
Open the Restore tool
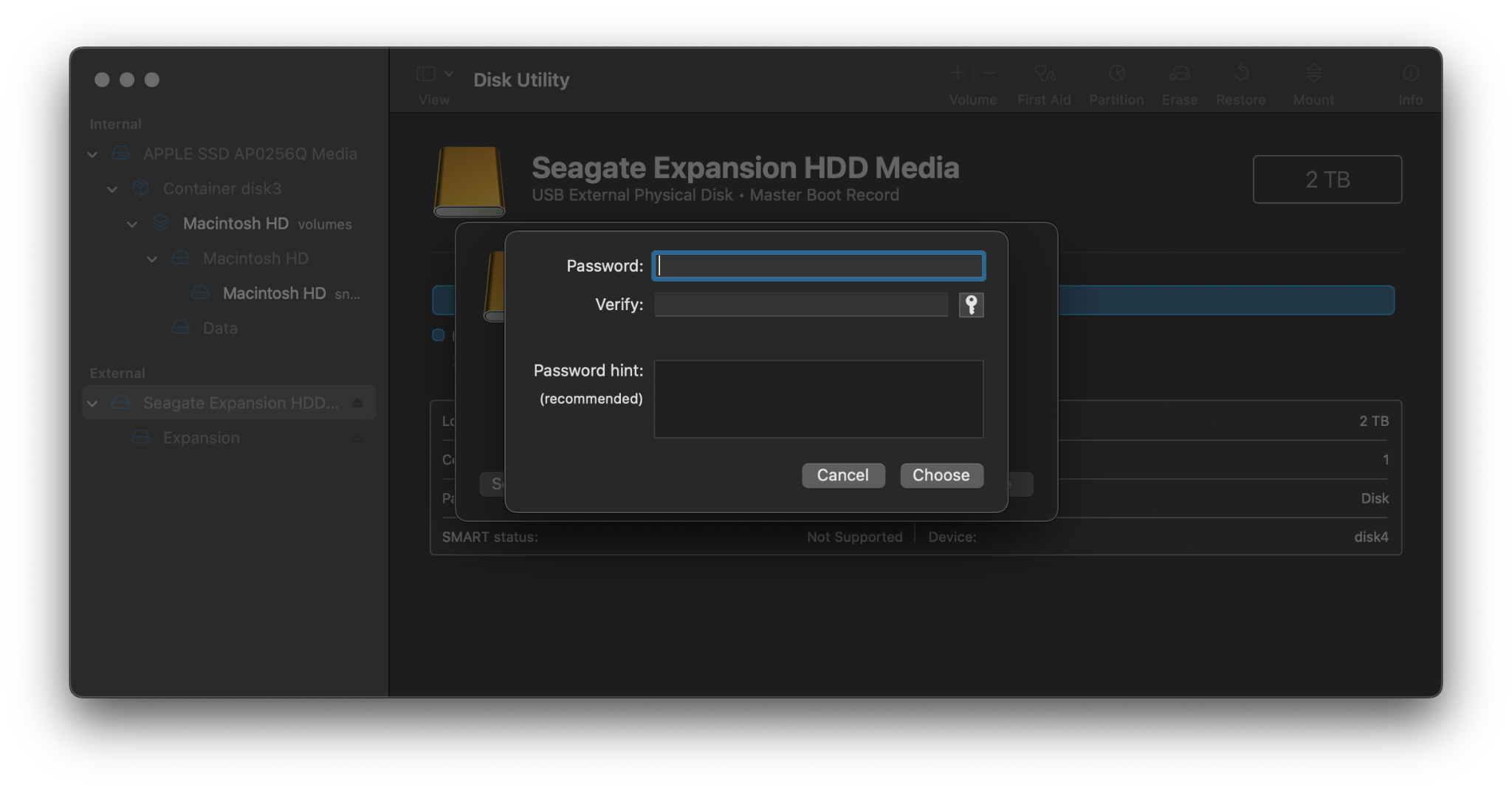tap(1240, 81)
